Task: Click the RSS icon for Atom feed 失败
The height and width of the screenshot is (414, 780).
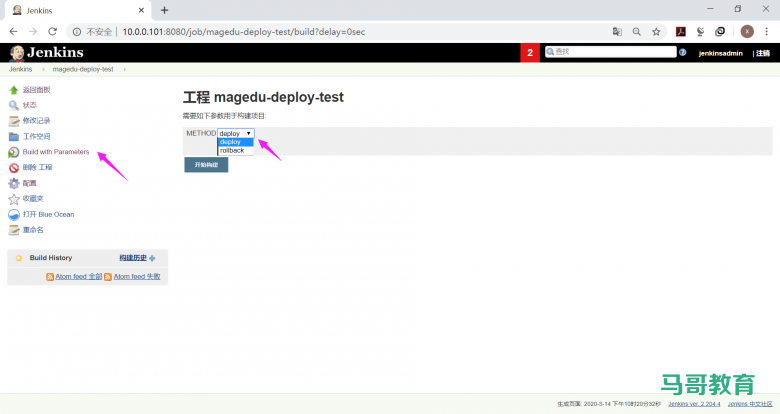Action: click(x=108, y=277)
